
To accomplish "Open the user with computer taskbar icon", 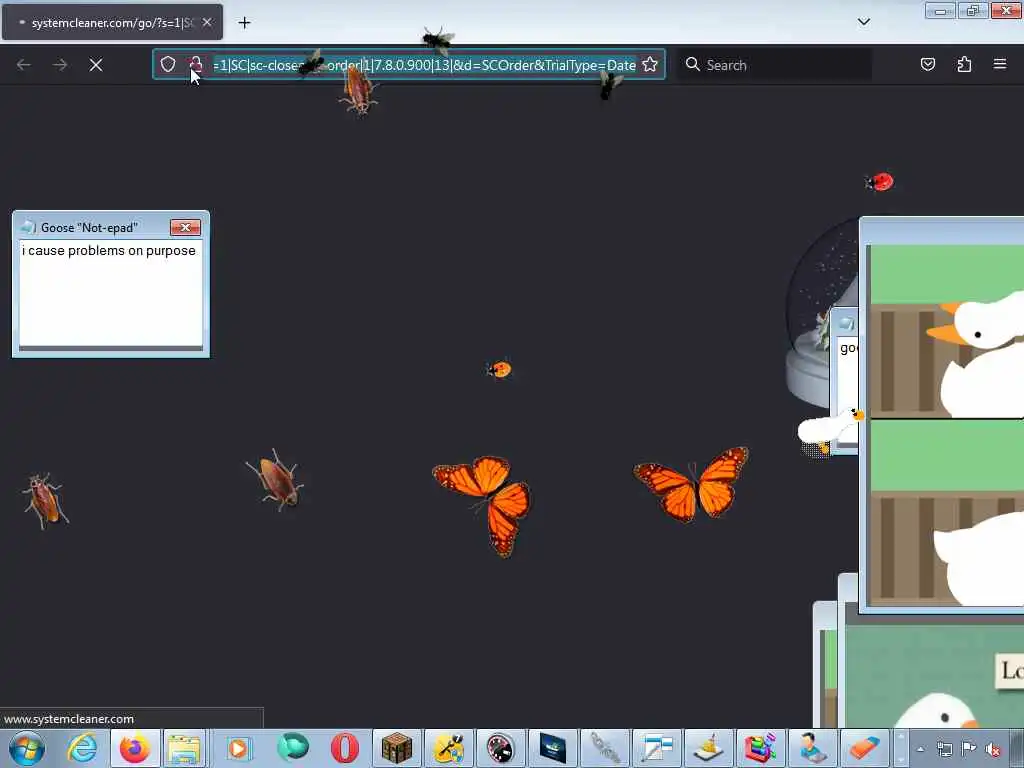I will pyautogui.click(x=813, y=748).
